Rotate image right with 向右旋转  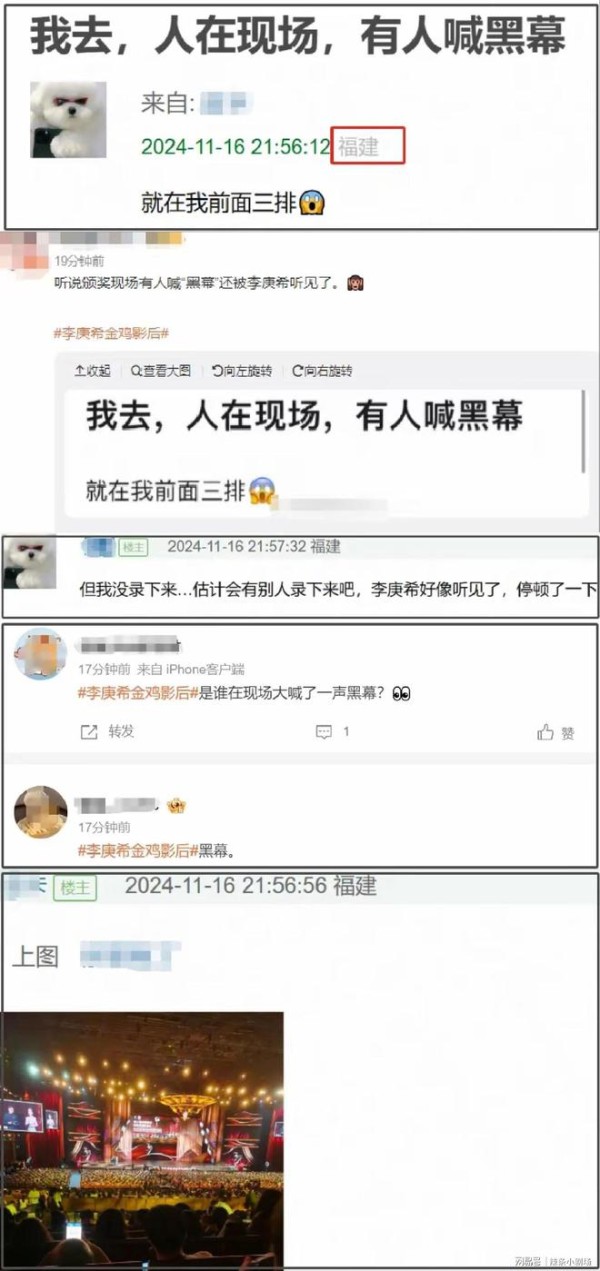(x=322, y=371)
